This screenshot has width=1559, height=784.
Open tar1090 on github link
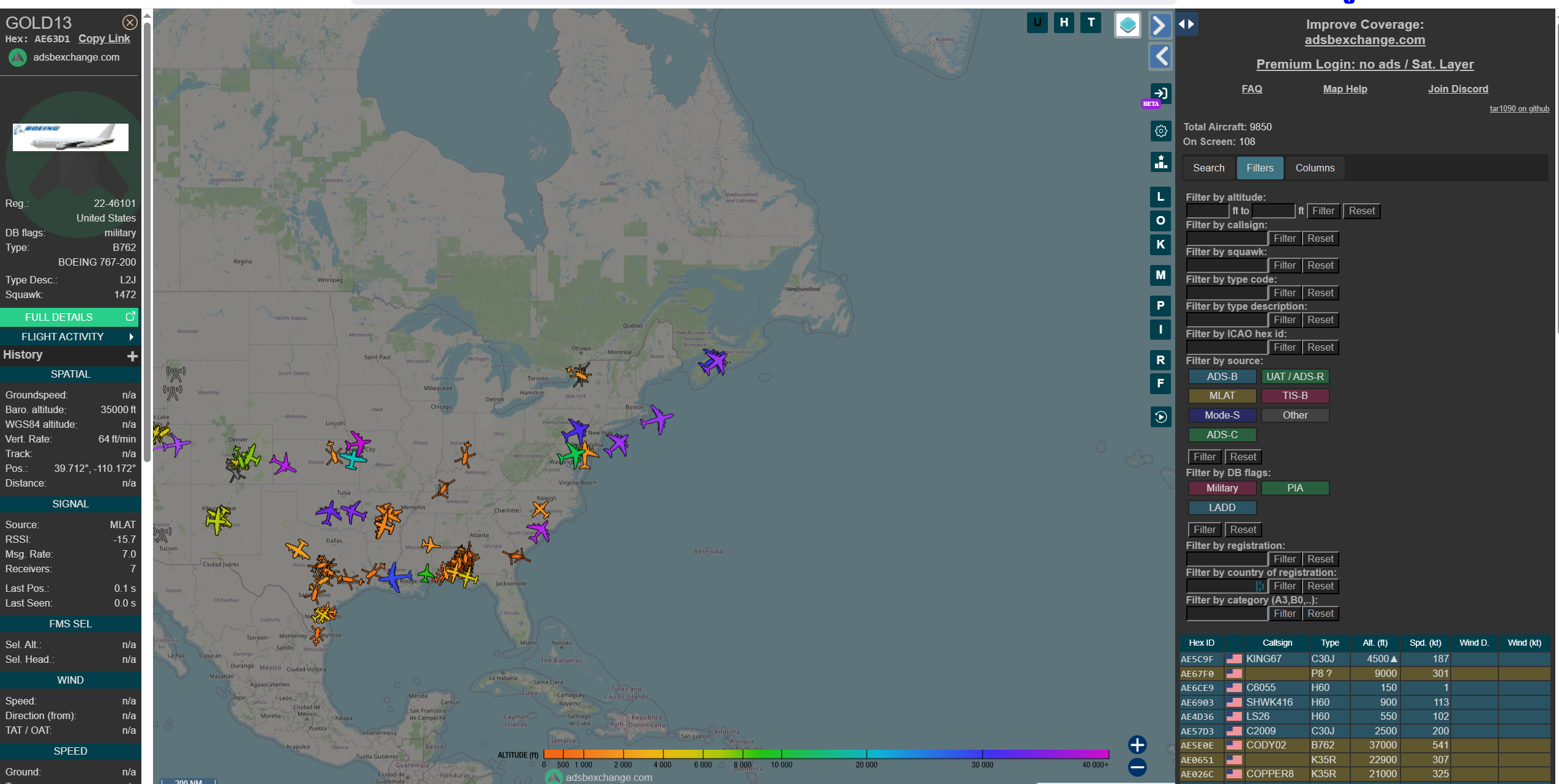tap(1519, 109)
